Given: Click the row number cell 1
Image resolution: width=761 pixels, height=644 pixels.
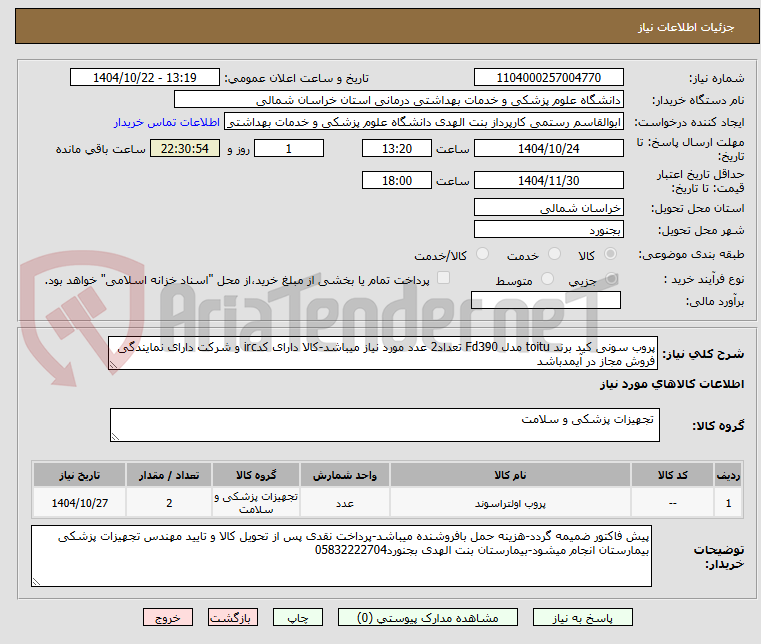Looking at the screenshot, I should 728,503.
